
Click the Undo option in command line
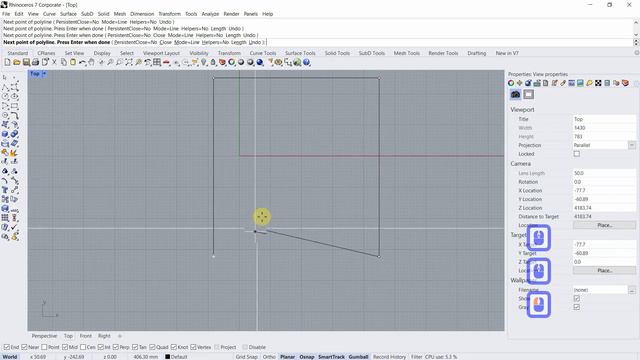pyautogui.click(x=255, y=42)
